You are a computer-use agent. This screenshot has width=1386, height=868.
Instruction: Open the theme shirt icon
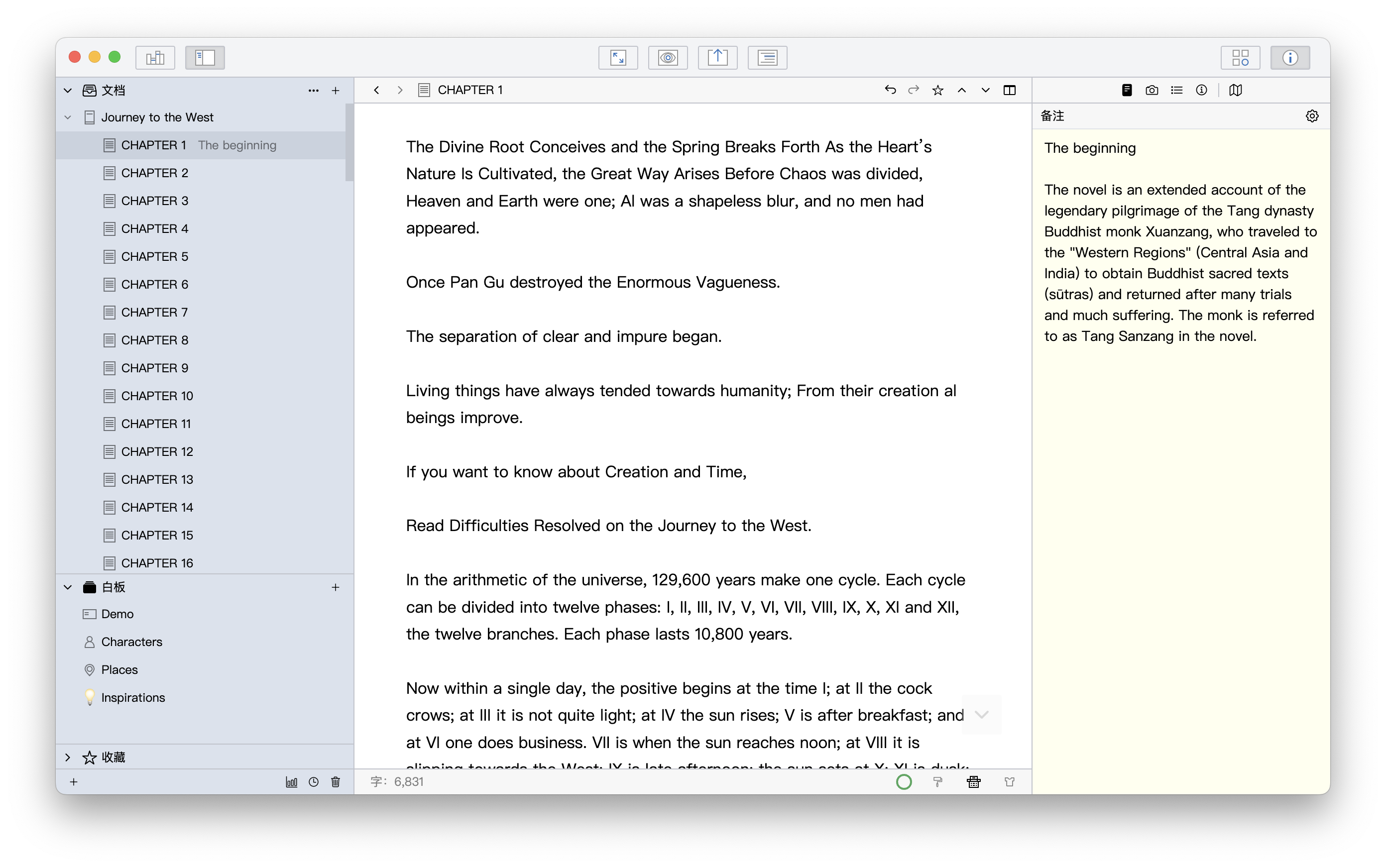tap(1010, 782)
